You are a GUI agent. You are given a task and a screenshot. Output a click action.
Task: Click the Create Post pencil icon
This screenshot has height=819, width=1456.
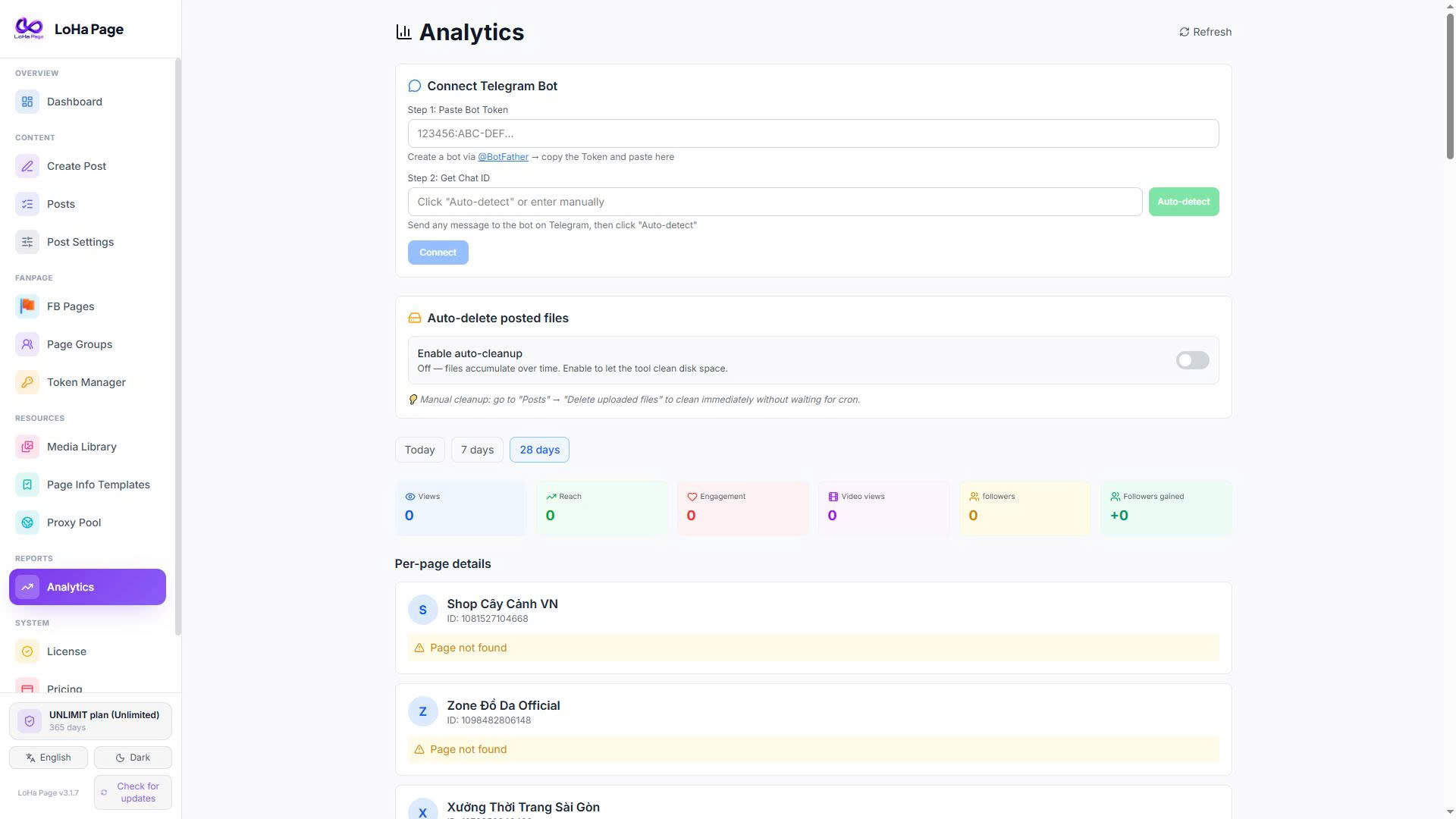[x=27, y=166]
